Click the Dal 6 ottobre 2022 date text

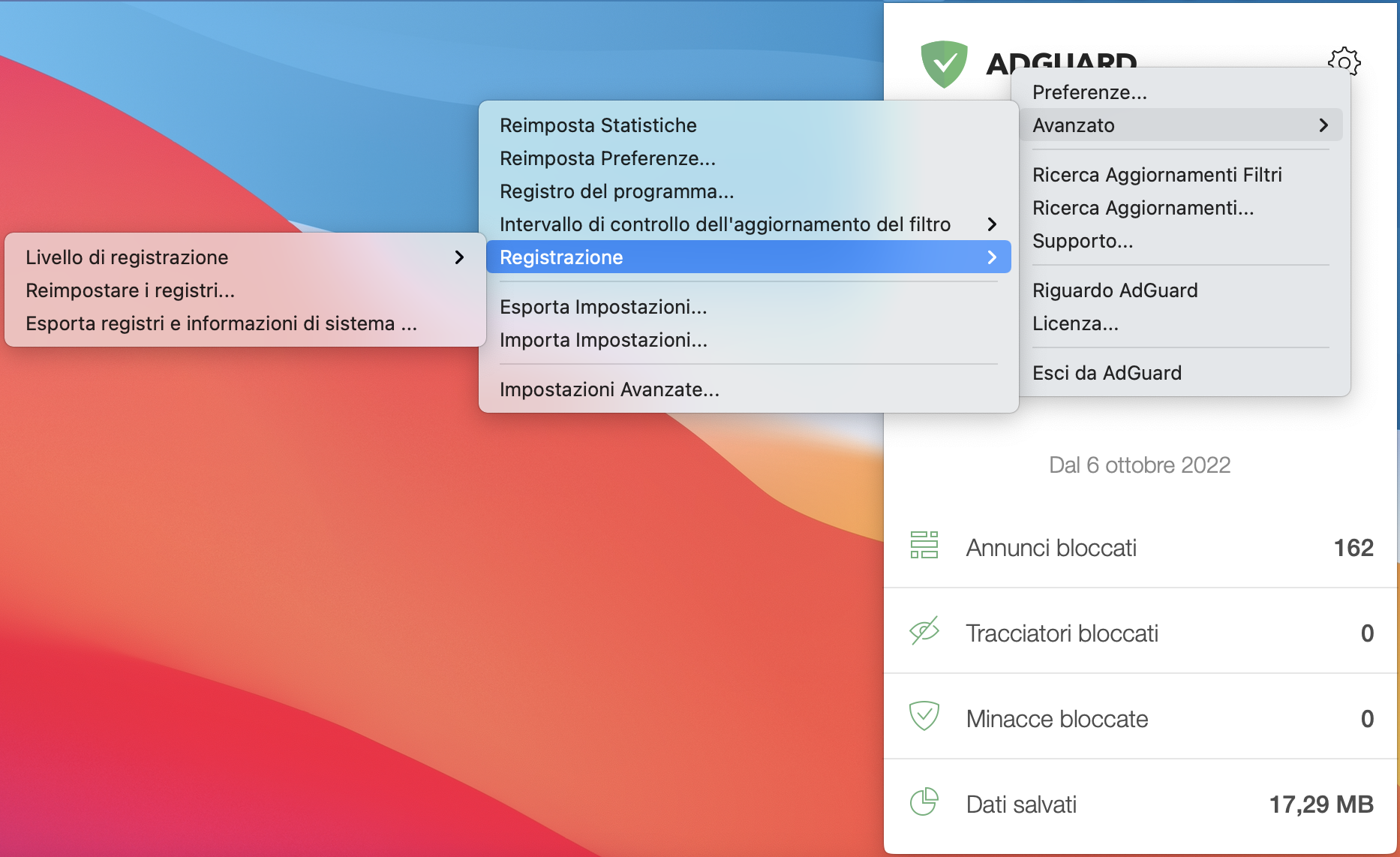tap(1140, 465)
